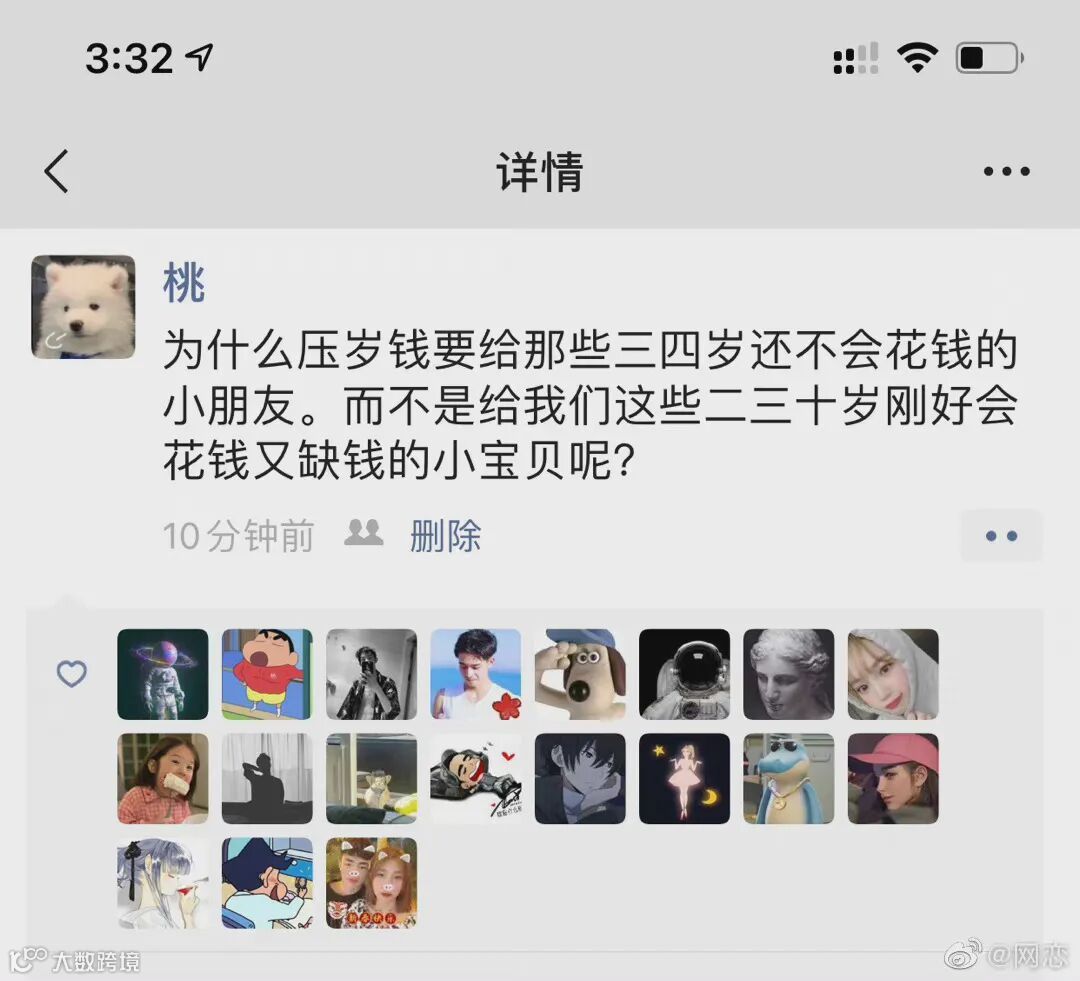
Task: Tap the heart likes icon
Action: click(72, 674)
